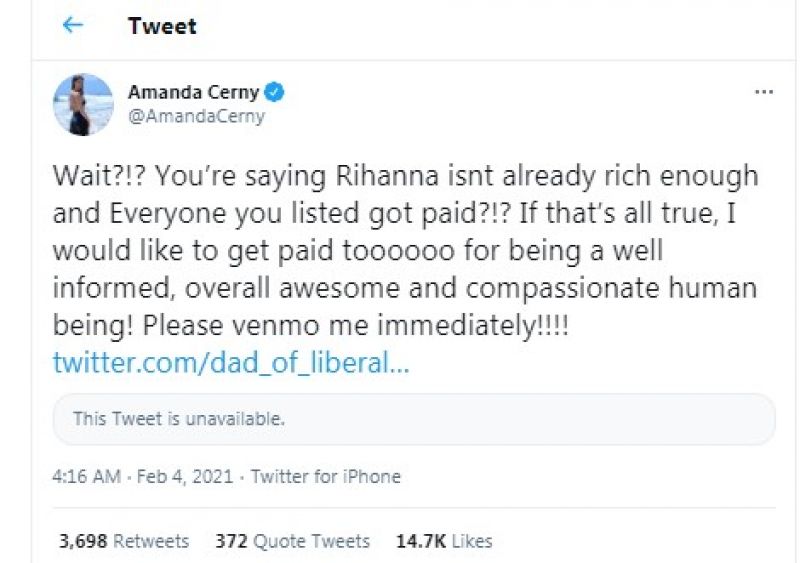Click the 'This Tweet is unavailable' box
800x563 pixels.
(x=414, y=419)
